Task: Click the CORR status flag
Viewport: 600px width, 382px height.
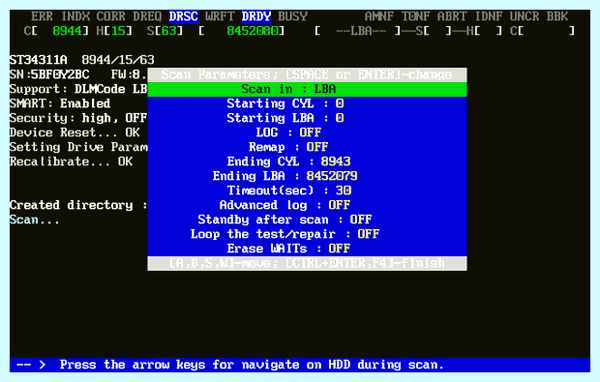Action: pyautogui.click(x=111, y=17)
